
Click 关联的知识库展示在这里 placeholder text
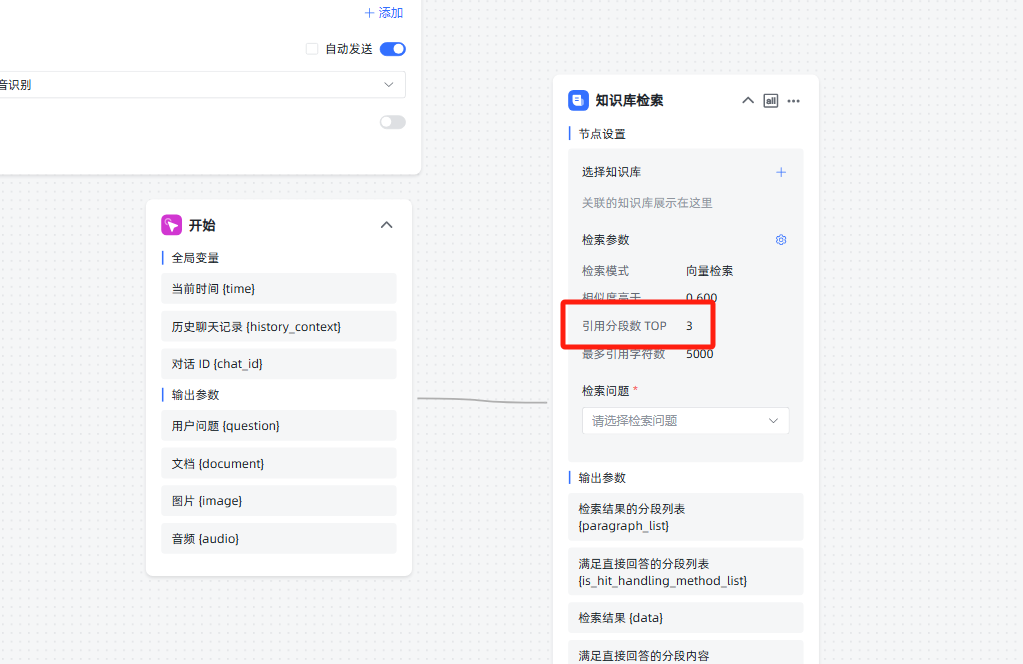point(647,203)
